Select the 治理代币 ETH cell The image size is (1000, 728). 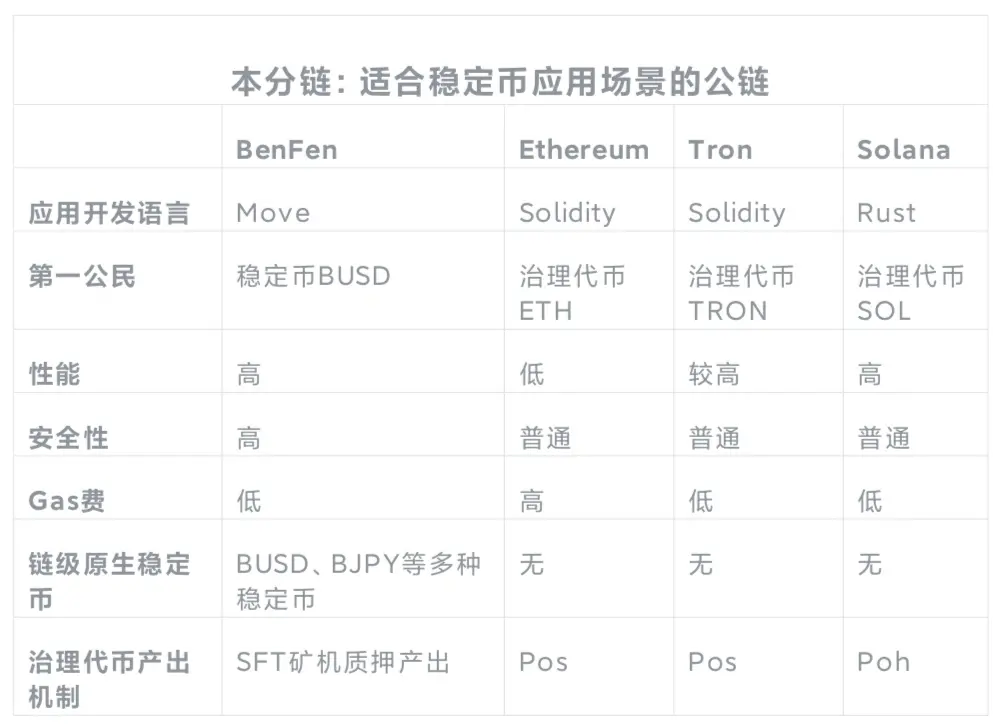pyautogui.click(x=572, y=293)
